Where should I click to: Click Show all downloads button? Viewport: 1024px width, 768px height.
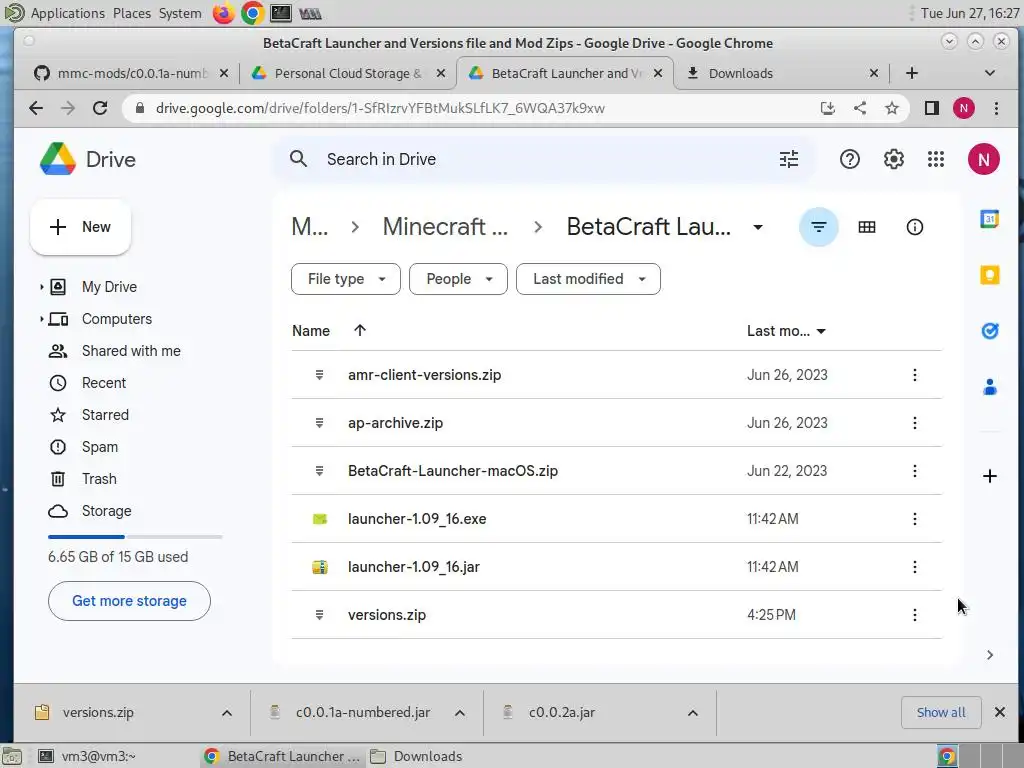(x=940, y=712)
